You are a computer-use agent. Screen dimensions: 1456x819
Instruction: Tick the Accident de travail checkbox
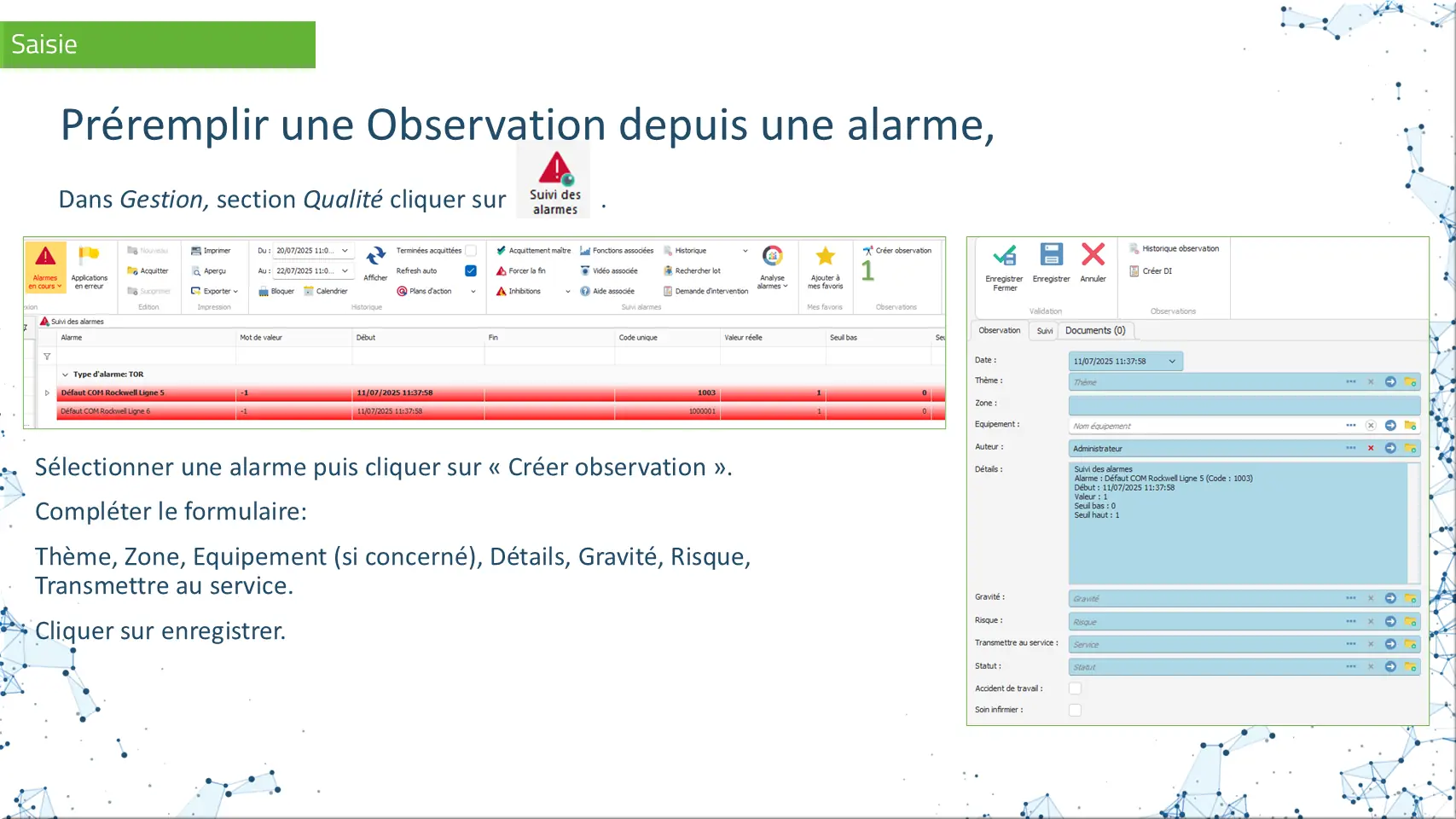(1075, 688)
